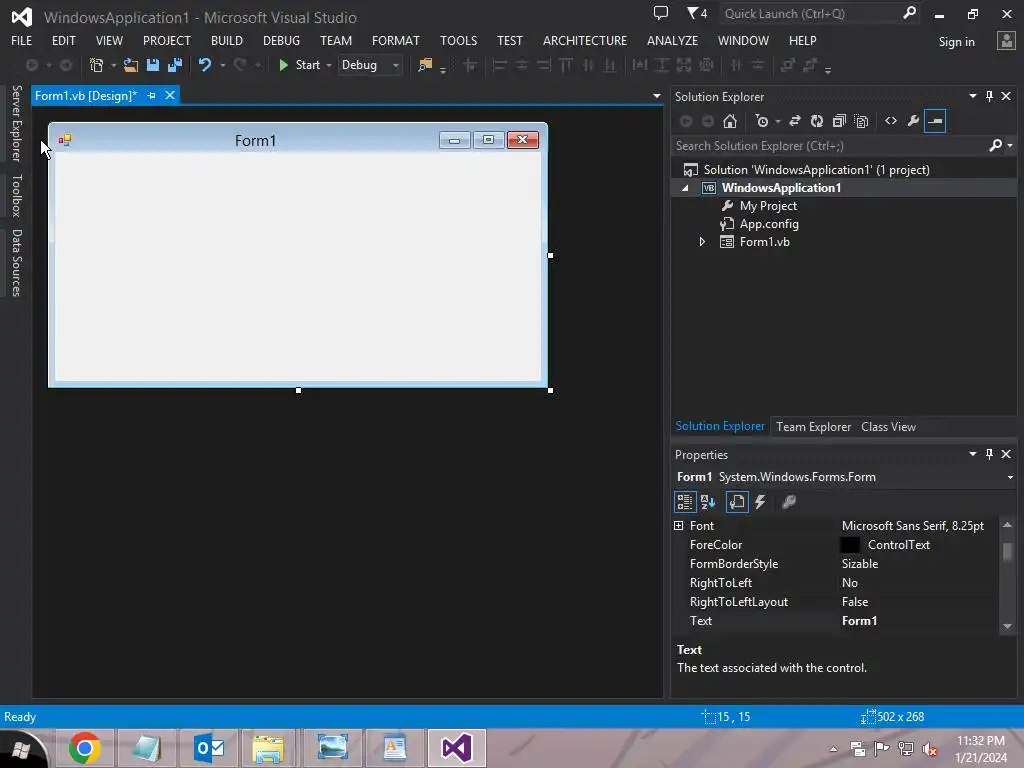Select the Solution Explorer bottom tab
Screen dimensions: 1024x768
720,426
